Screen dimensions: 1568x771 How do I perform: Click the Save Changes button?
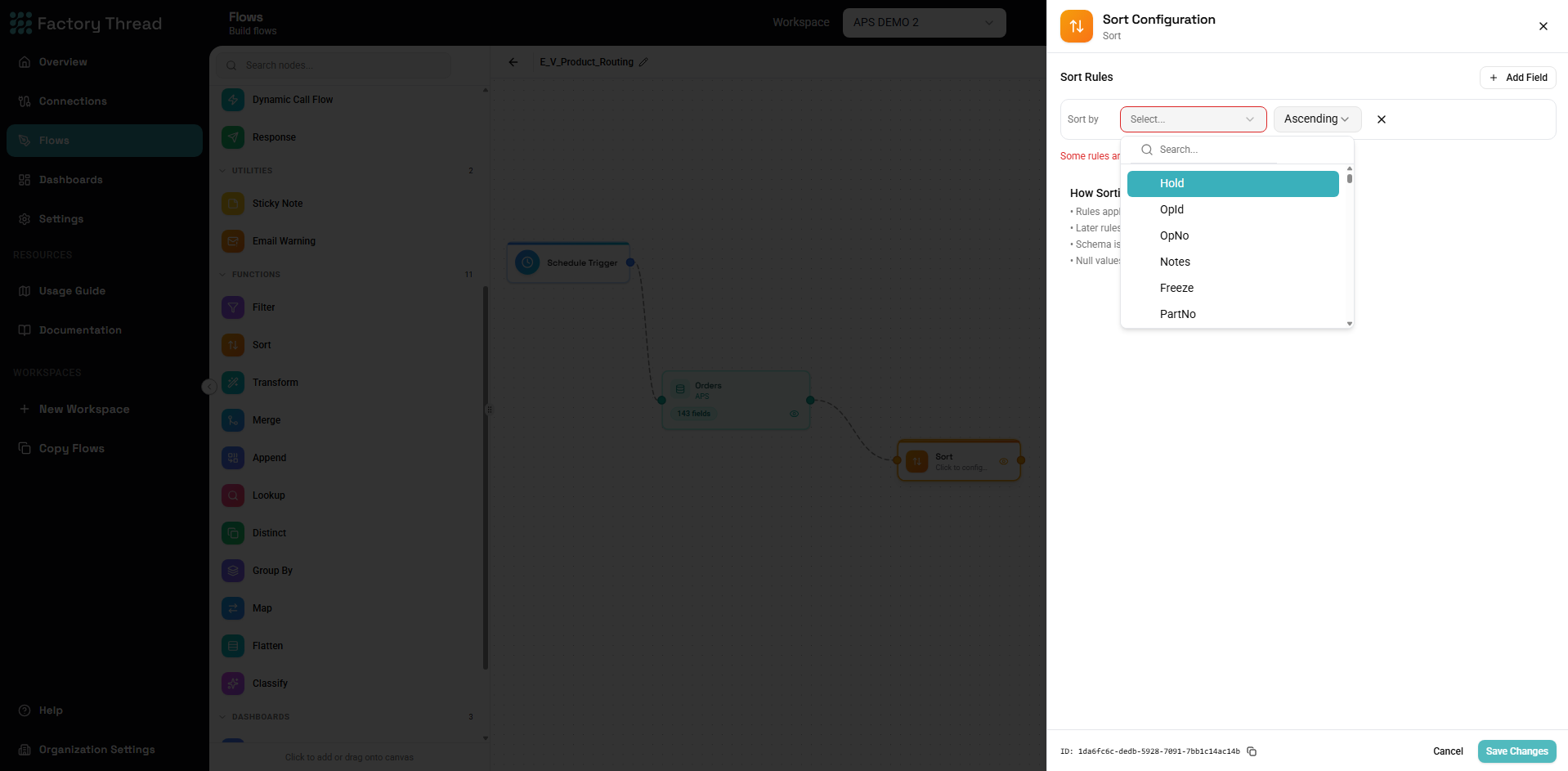click(1516, 751)
